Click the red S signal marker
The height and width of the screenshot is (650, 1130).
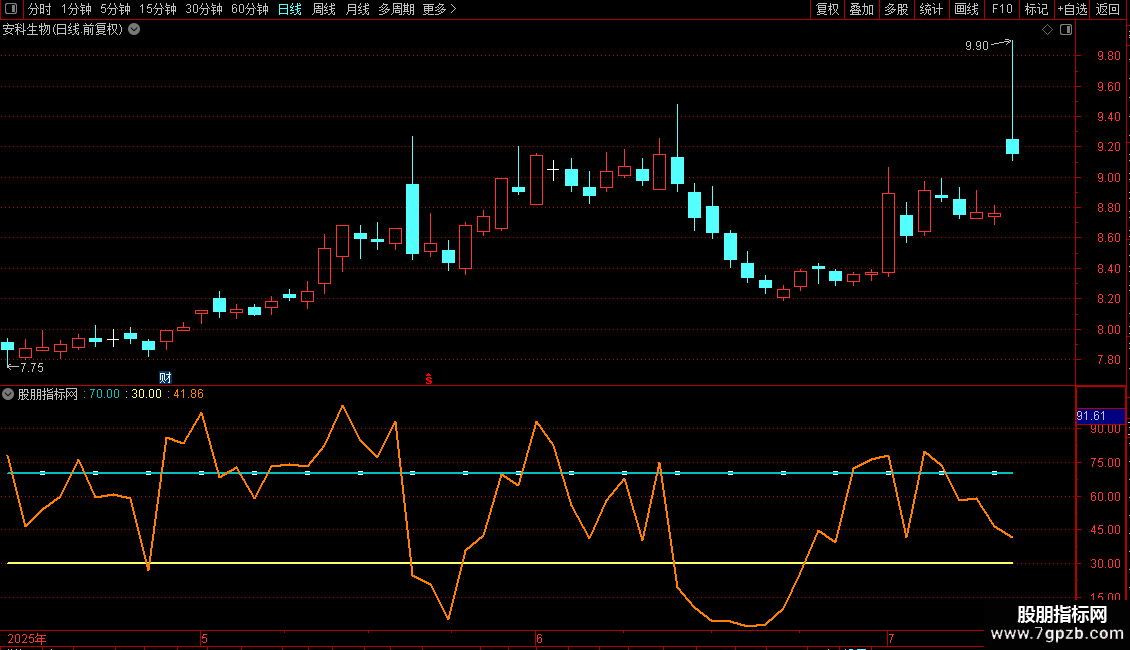429,379
